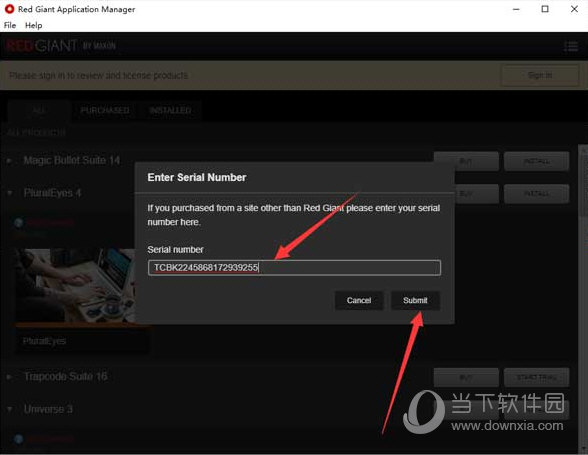
Task: Click the Trapcode Suite 16 title
Action: coord(66,376)
